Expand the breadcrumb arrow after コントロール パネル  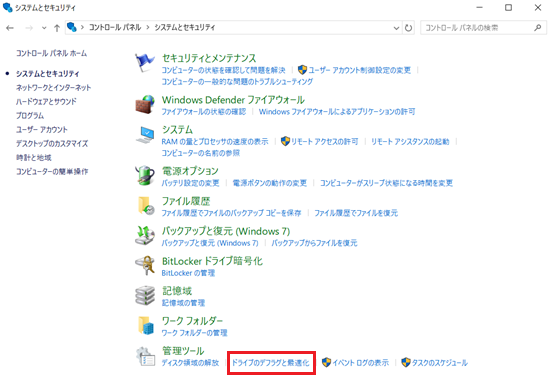click(148, 27)
